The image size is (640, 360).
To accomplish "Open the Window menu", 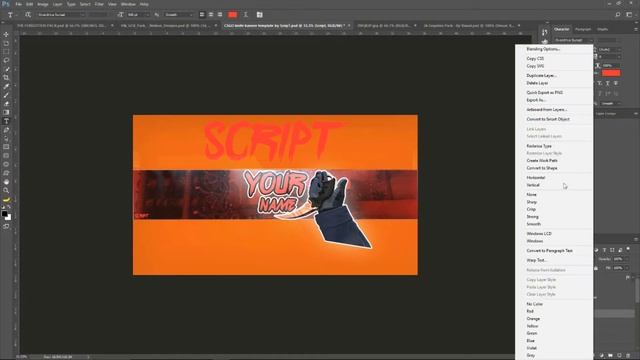I will pos(128,4).
